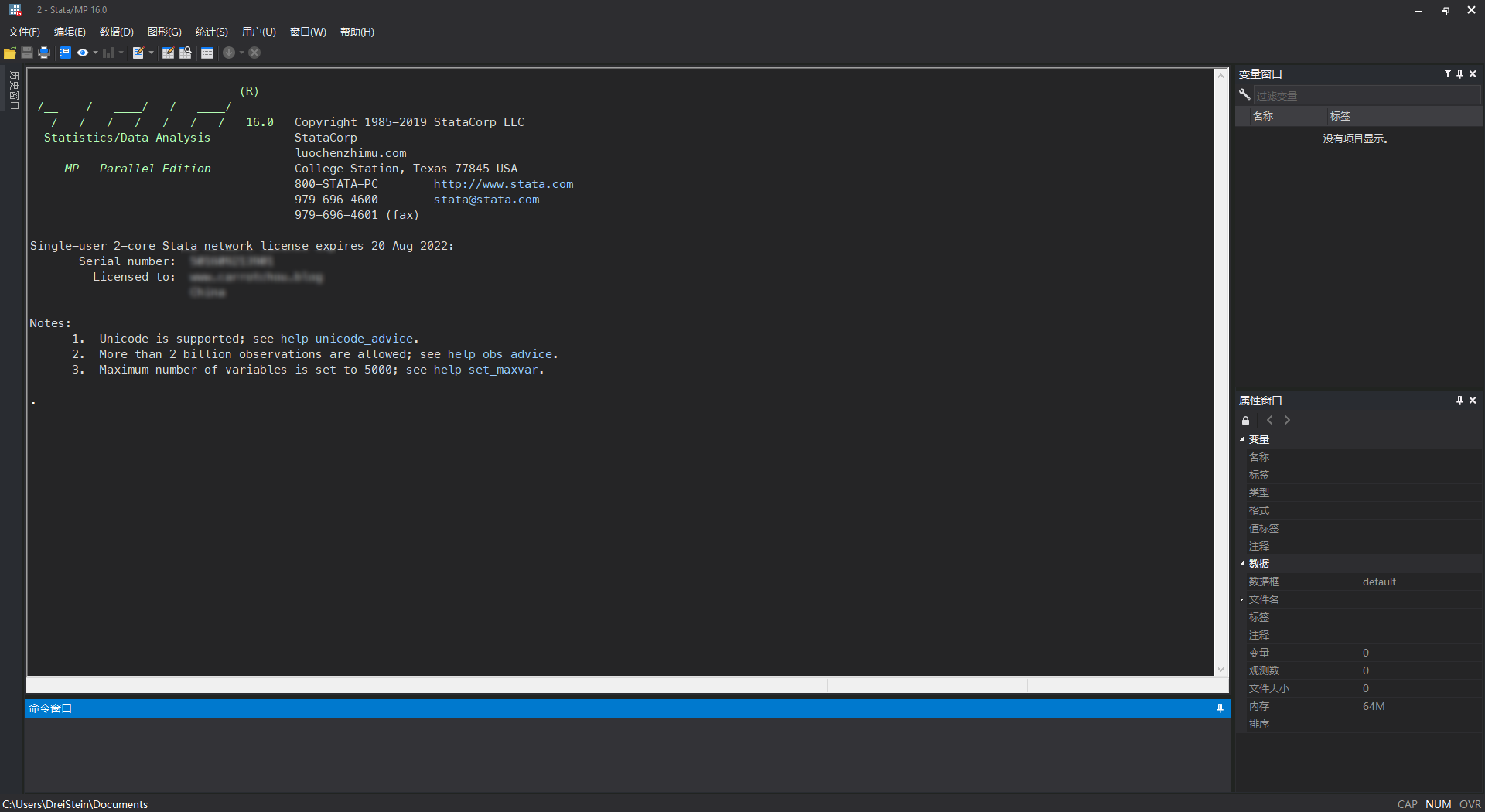1485x812 pixels.
Task: Open the 图形(G) menu
Action: tap(164, 32)
